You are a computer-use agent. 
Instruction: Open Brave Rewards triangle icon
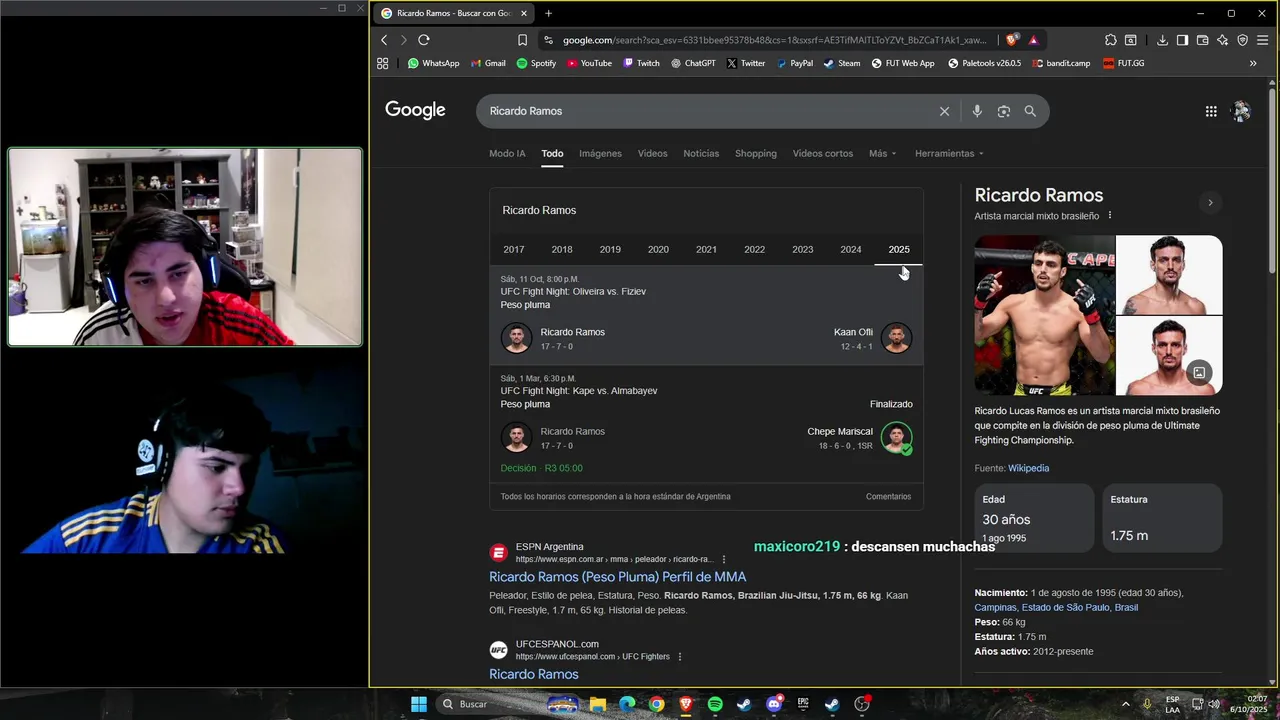pyautogui.click(x=1033, y=40)
